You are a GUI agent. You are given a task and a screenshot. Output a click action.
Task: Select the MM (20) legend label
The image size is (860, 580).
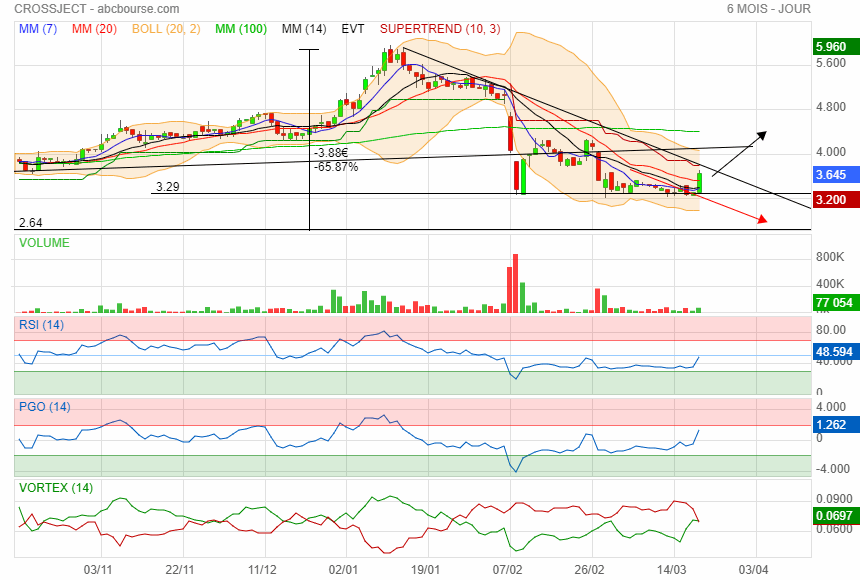pos(94,29)
